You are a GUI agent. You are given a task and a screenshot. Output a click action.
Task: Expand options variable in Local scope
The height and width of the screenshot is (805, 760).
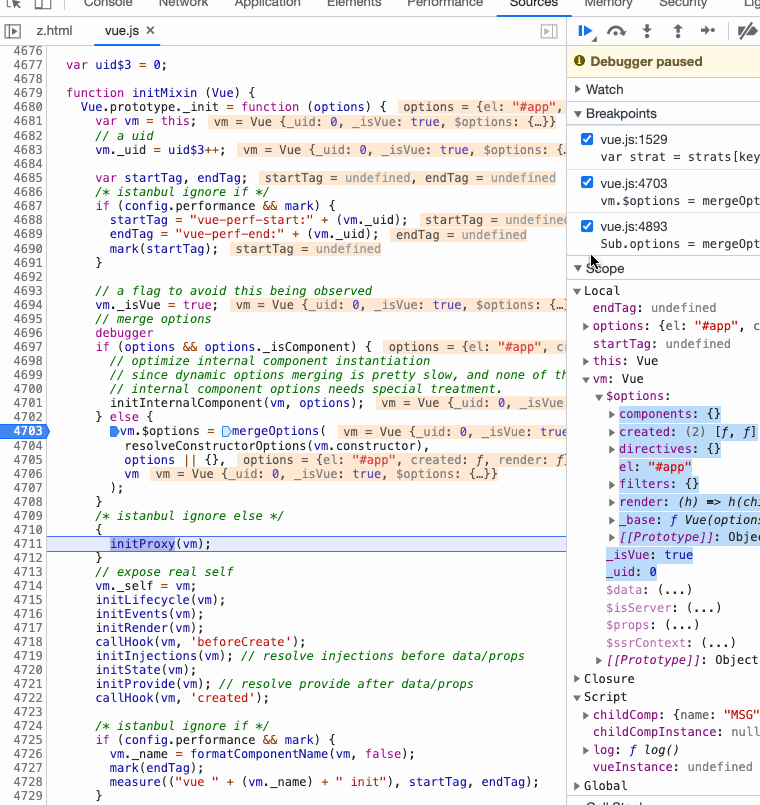coord(586,326)
